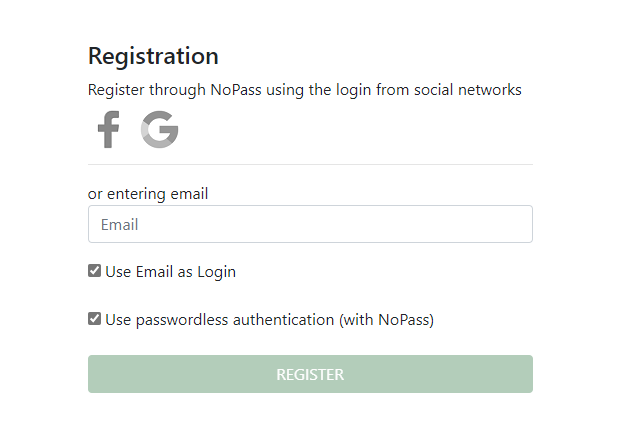The height and width of the screenshot is (434, 623).
Task: Click the "Register through NoPass" description text
Action: pos(304,89)
